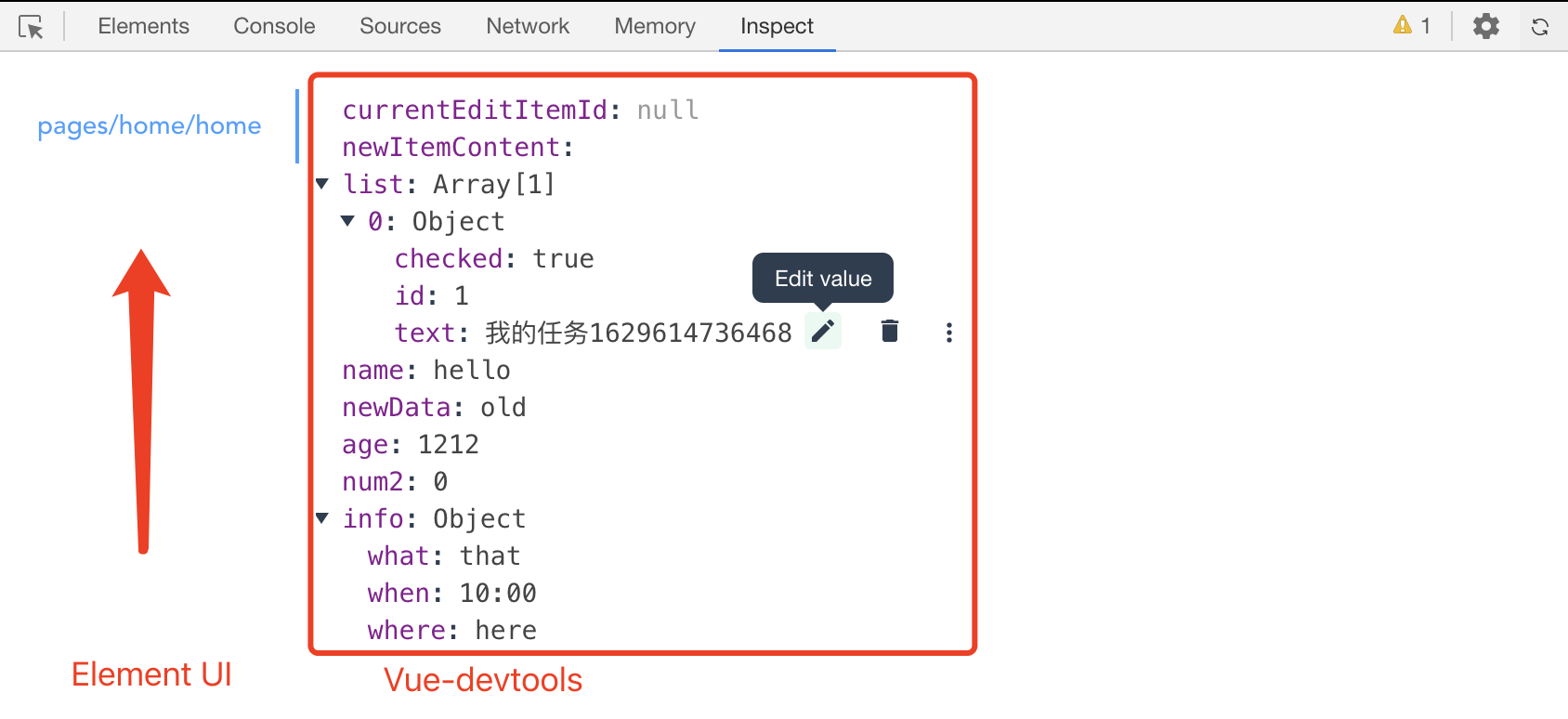This screenshot has width=1568, height=719.
Task: Activate the element picker cursor icon
Action: [x=31, y=27]
